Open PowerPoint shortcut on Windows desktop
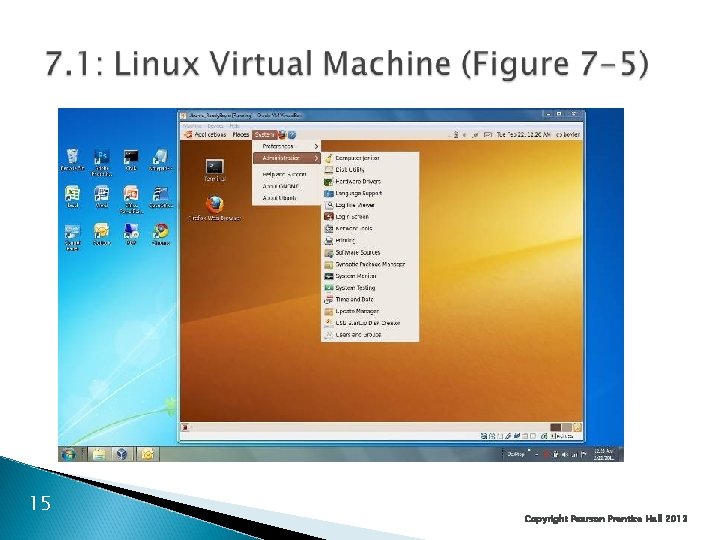This screenshot has width=720, height=540. pyautogui.click(x=131, y=199)
